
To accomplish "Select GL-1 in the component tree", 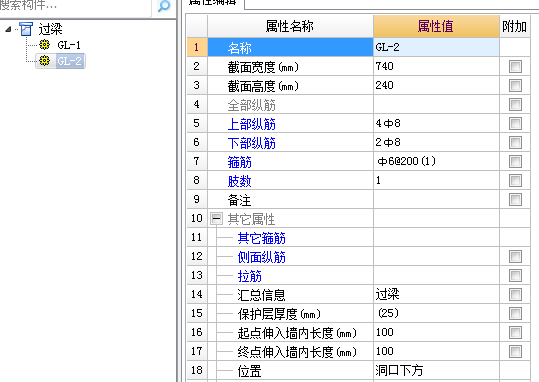I will click(x=69, y=45).
